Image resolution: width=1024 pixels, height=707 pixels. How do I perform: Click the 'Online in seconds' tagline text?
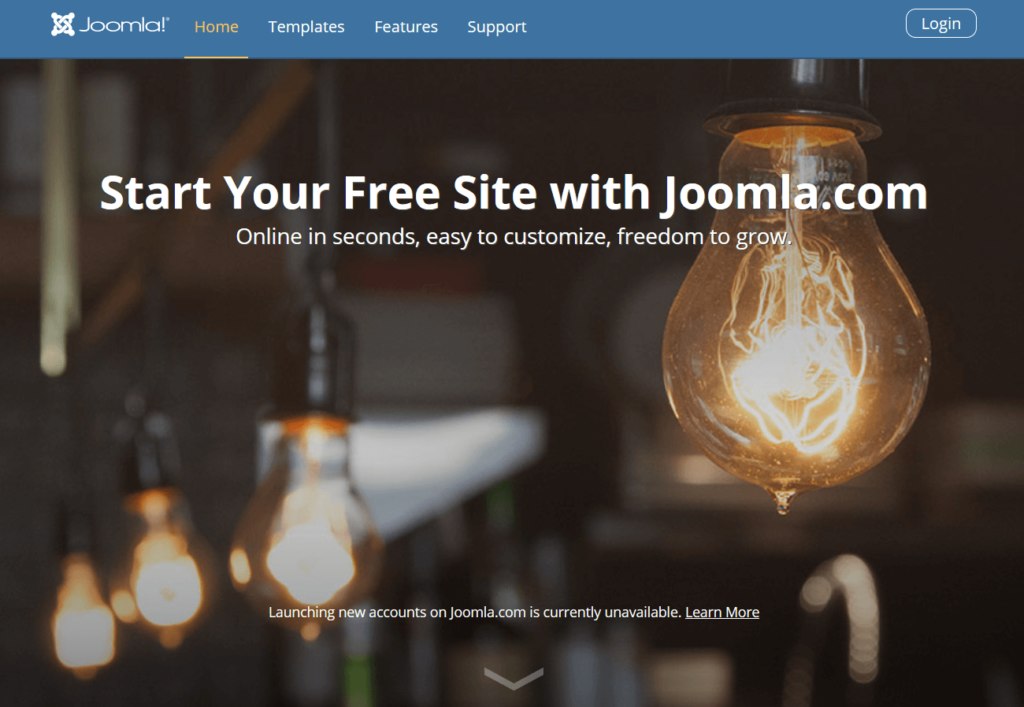[513, 236]
